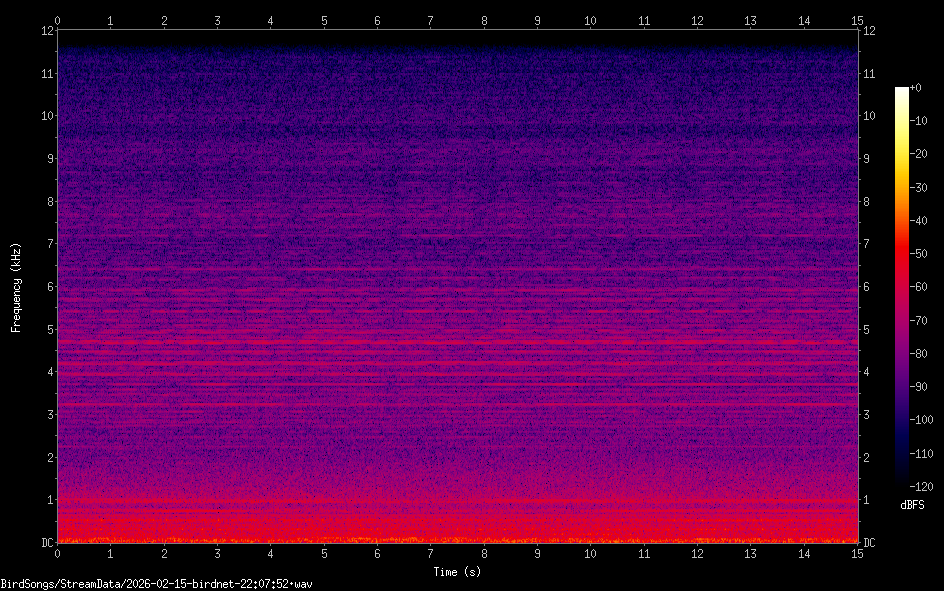Click the 0-second tick on the top time axis
The height and width of the screenshot is (591, 944).
click(x=58, y=19)
